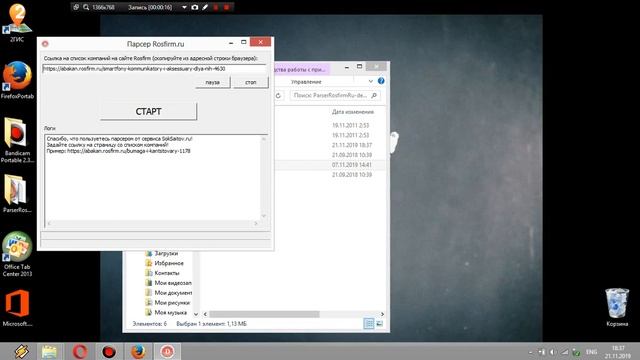Click the search magnifier in Explorer
This screenshot has height=360, width=640.
point(374,96)
